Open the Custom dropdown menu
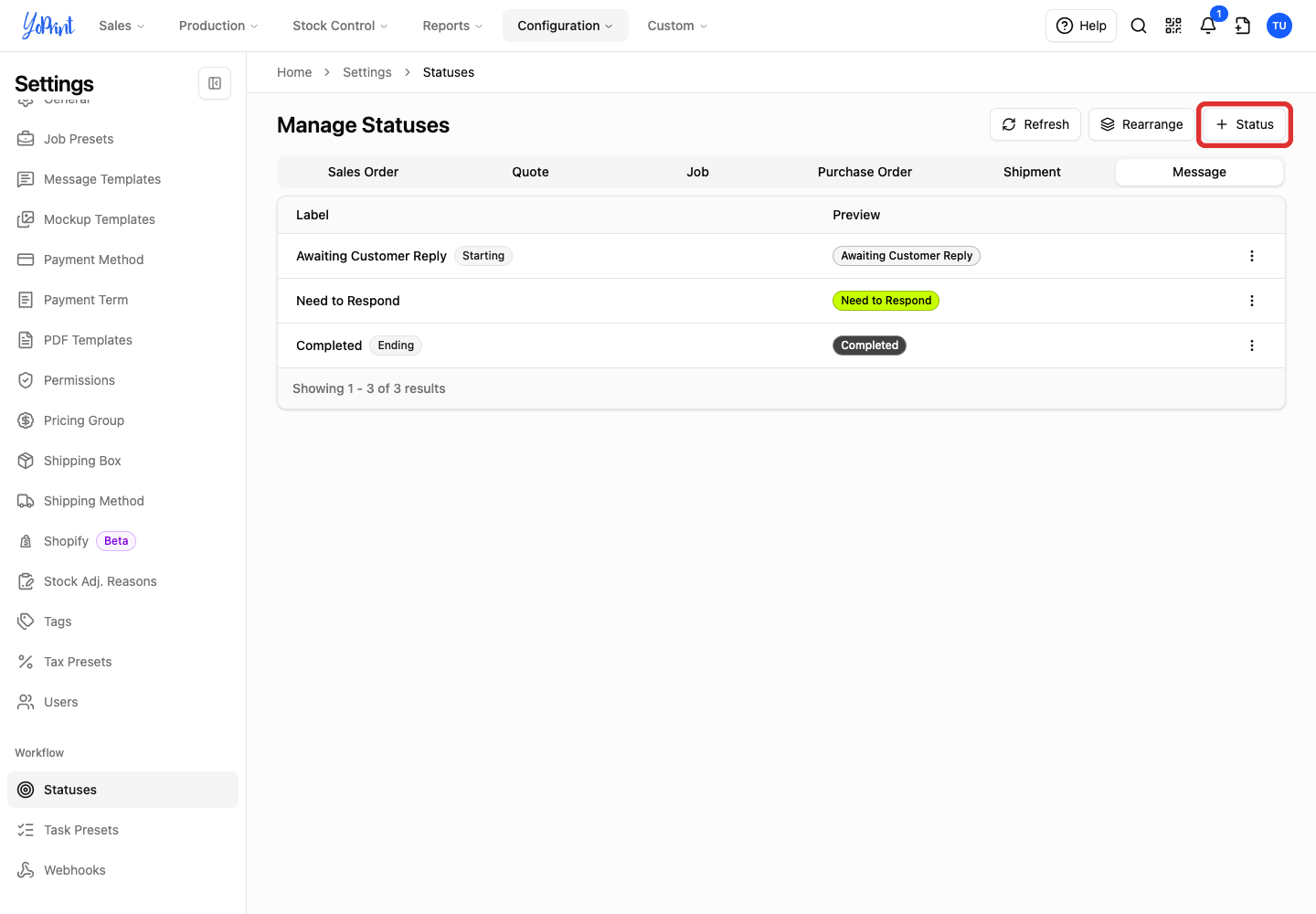 [677, 26]
